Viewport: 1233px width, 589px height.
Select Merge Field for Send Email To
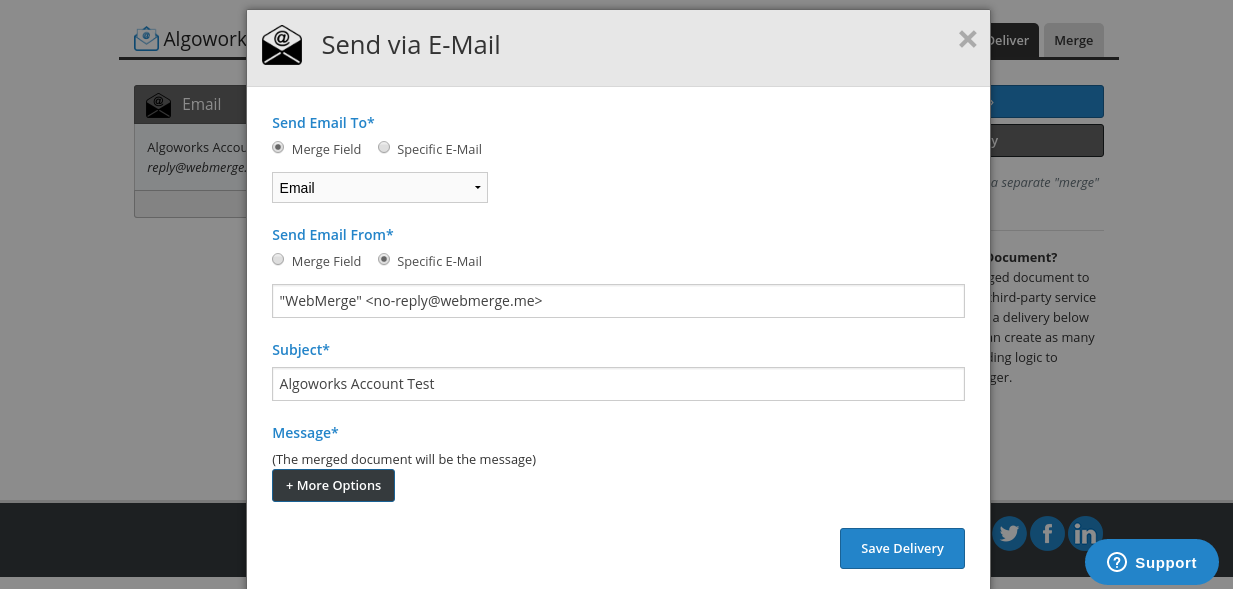click(x=278, y=148)
